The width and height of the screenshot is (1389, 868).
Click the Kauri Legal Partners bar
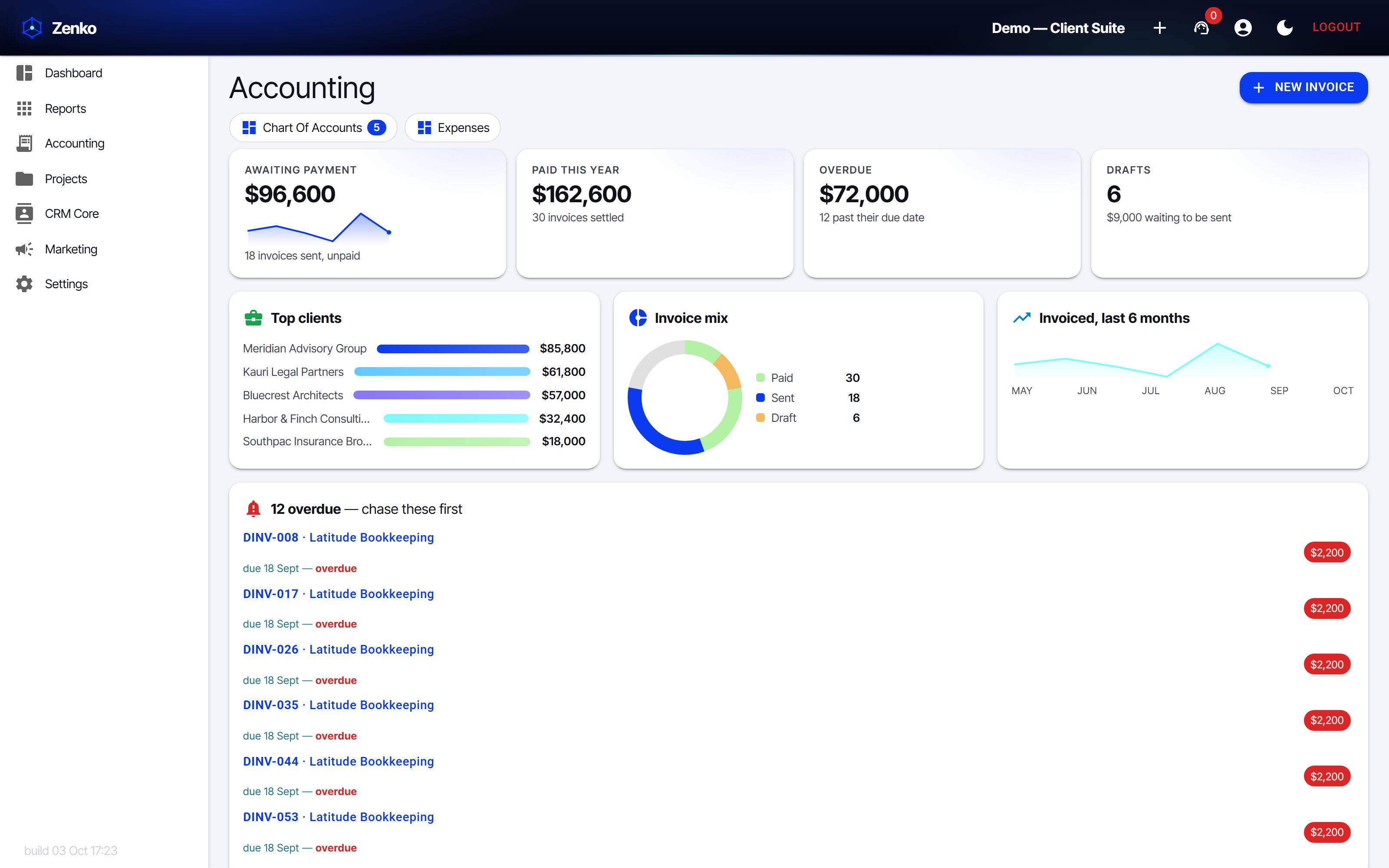click(x=442, y=372)
